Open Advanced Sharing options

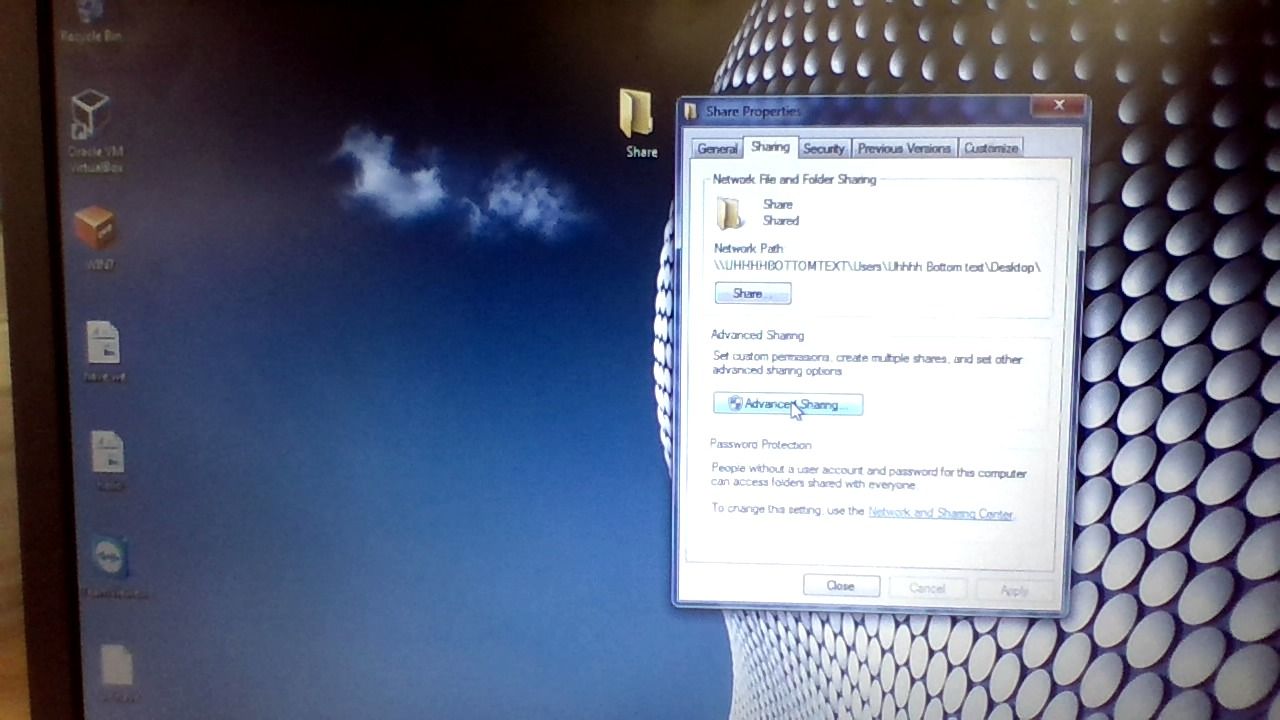coord(789,404)
